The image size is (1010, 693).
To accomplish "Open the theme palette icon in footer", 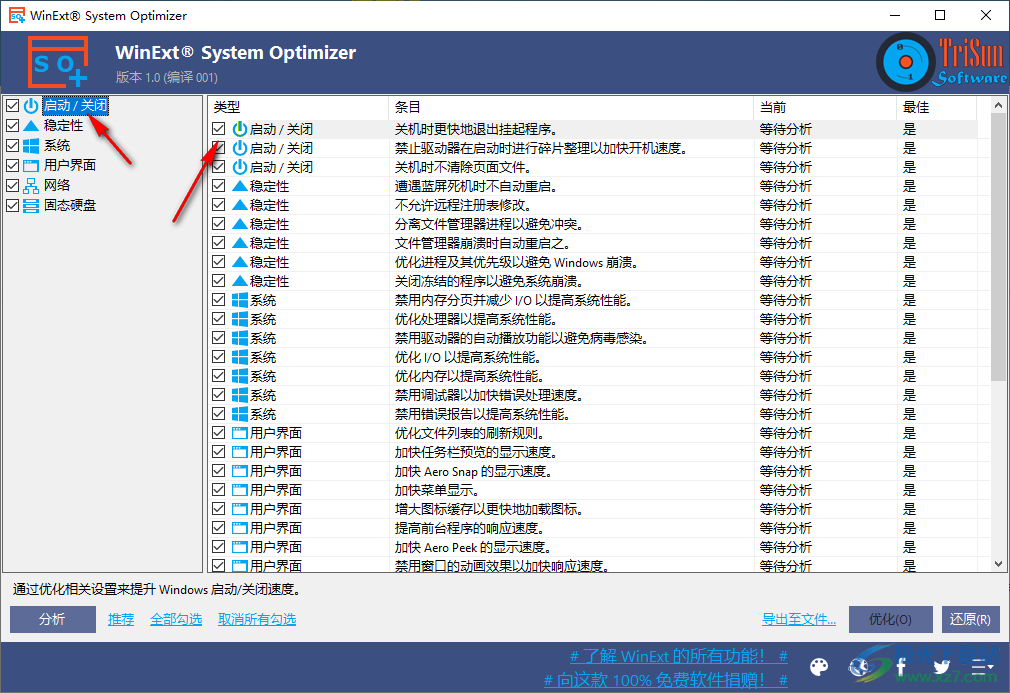I will pyautogui.click(x=819, y=667).
